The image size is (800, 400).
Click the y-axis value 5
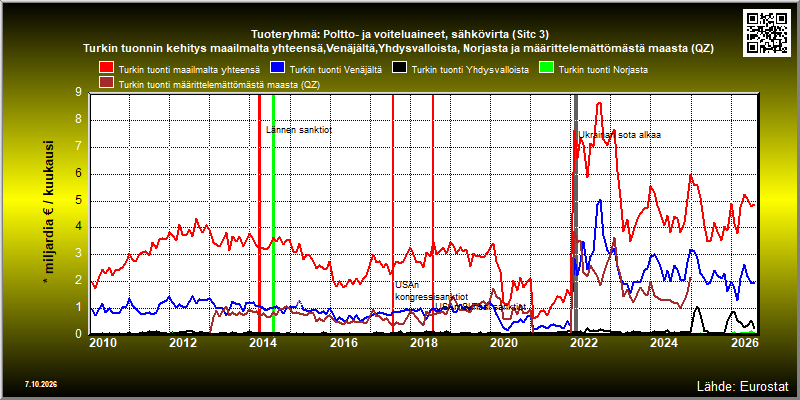(x=78, y=201)
